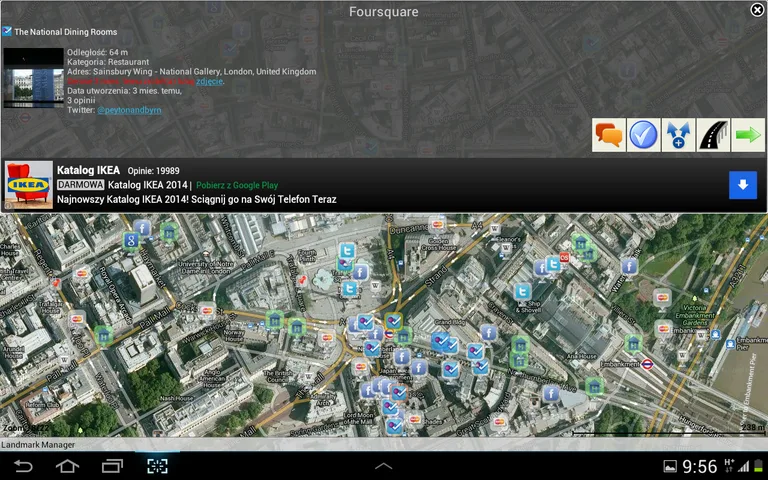Viewport: 768px width, 480px height.
Task: Click the Odległość: 64 m text
Action: pyautogui.click(x=97, y=52)
